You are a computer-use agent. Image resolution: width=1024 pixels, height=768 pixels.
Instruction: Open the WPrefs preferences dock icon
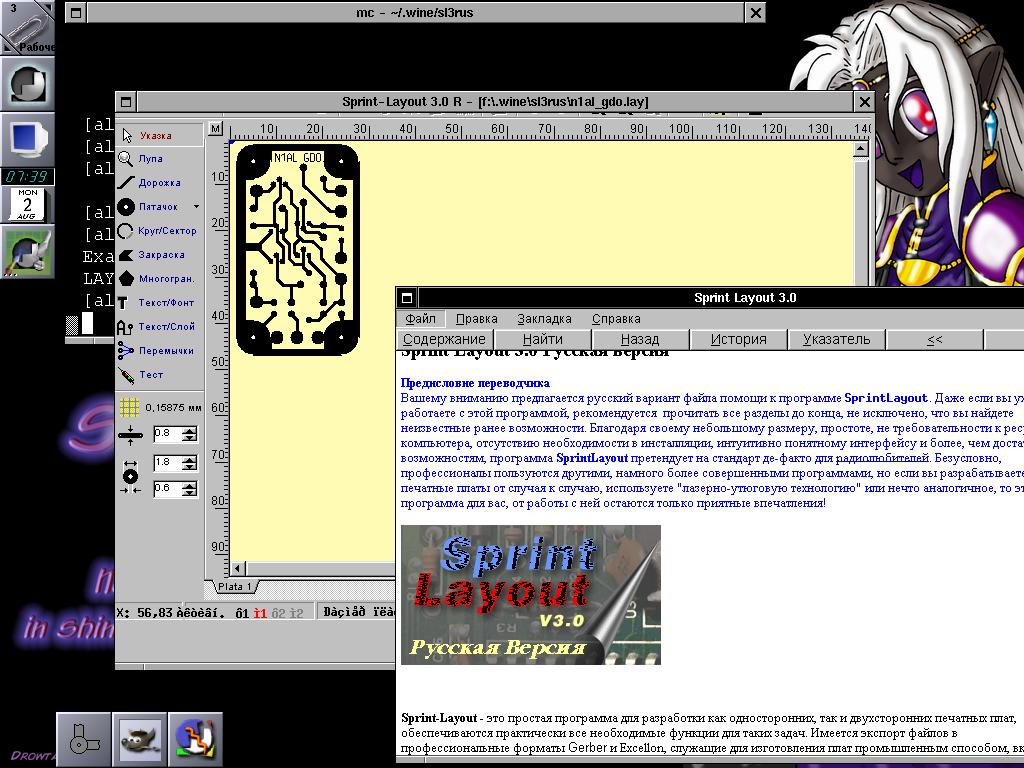(x=27, y=251)
